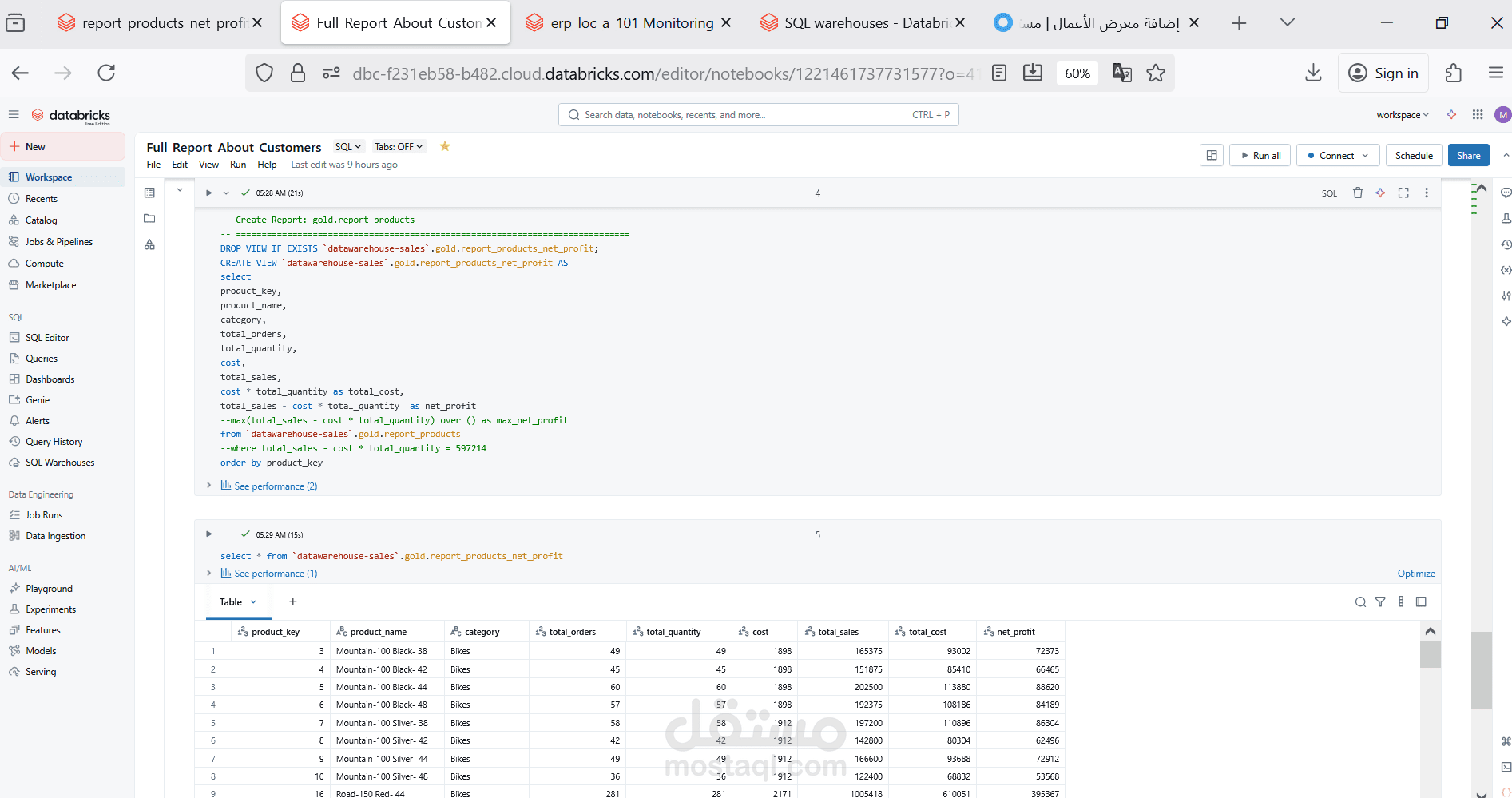The height and width of the screenshot is (798, 1512).
Task: Open the Table tab dropdown arrow
Action: [x=254, y=602]
